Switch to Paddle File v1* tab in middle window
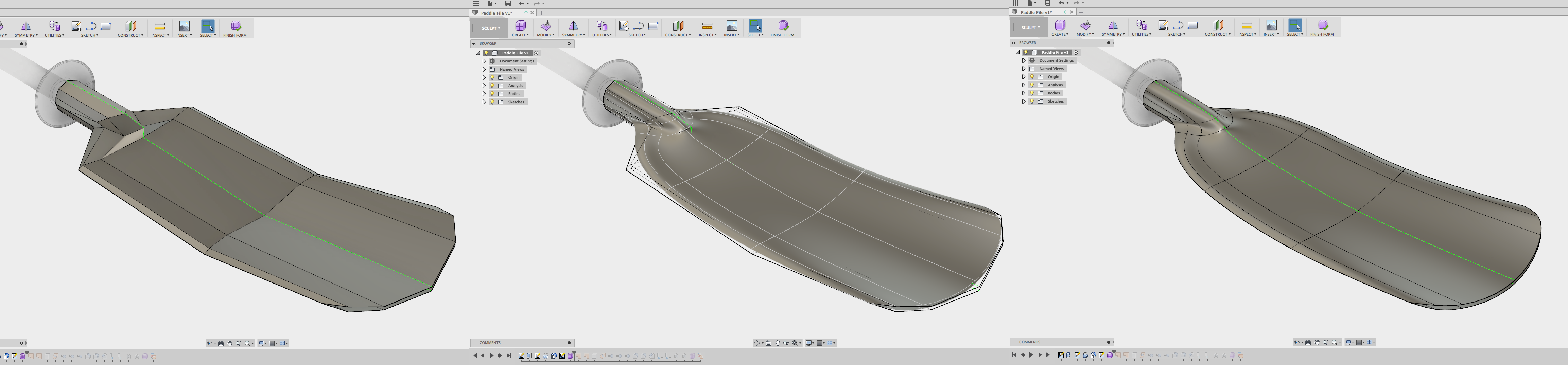The width and height of the screenshot is (1568, 365). click(497, 13)
